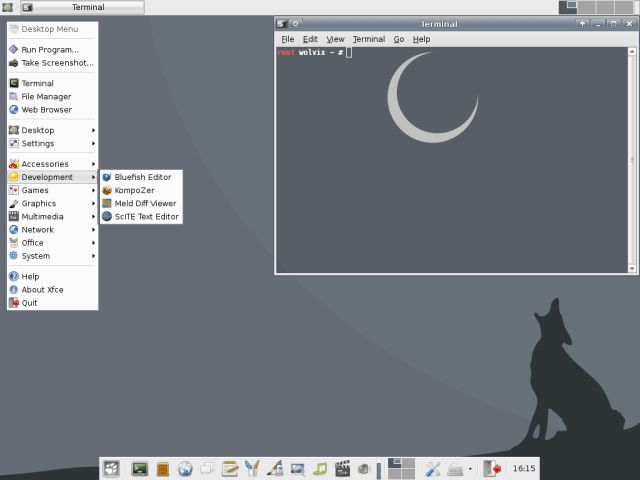Screen dimensions: 640x480
Task: Click the terminal launcher in bottom panel
Action: coord(139,468)
